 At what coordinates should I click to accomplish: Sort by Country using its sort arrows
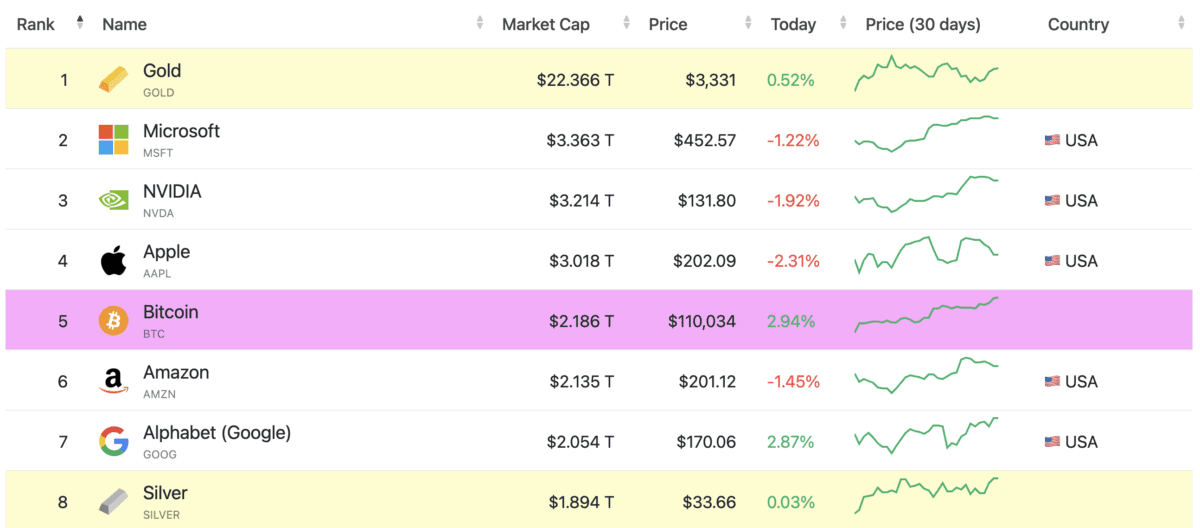pyautogui.click(x=1181, y=23)
